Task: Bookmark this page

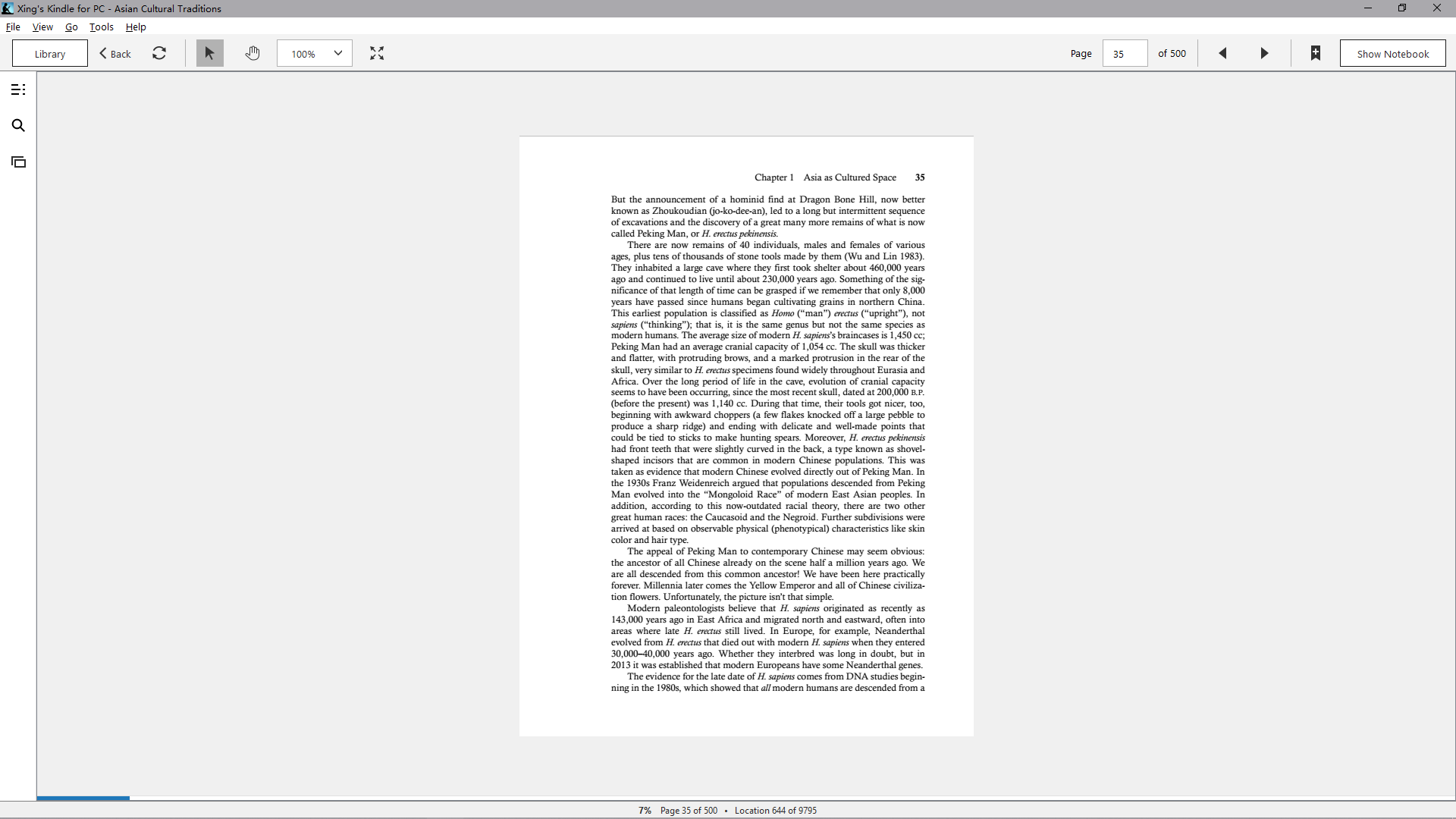Action: tap(1316, 53)
